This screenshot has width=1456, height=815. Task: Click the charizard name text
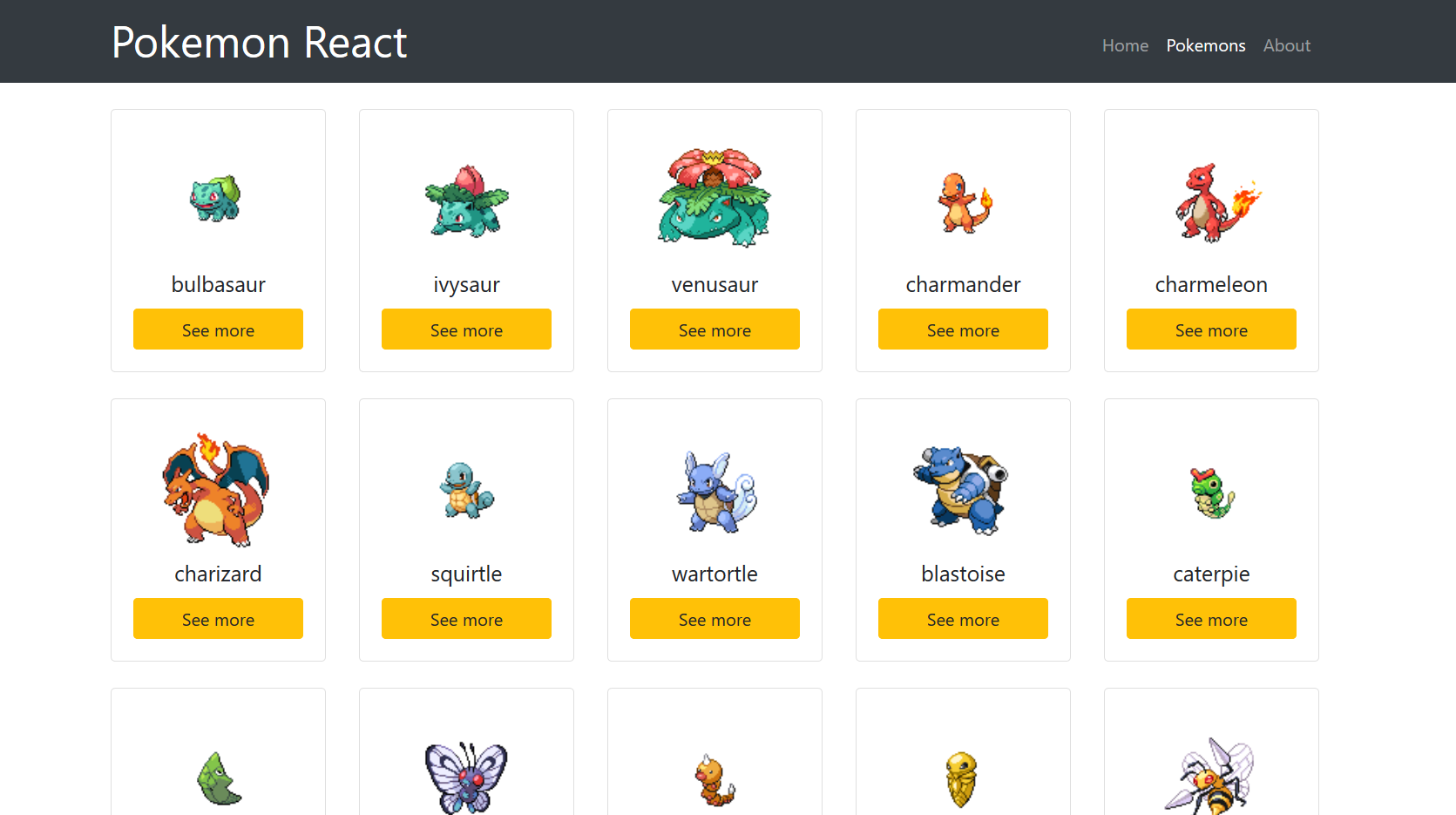point(218,574)
